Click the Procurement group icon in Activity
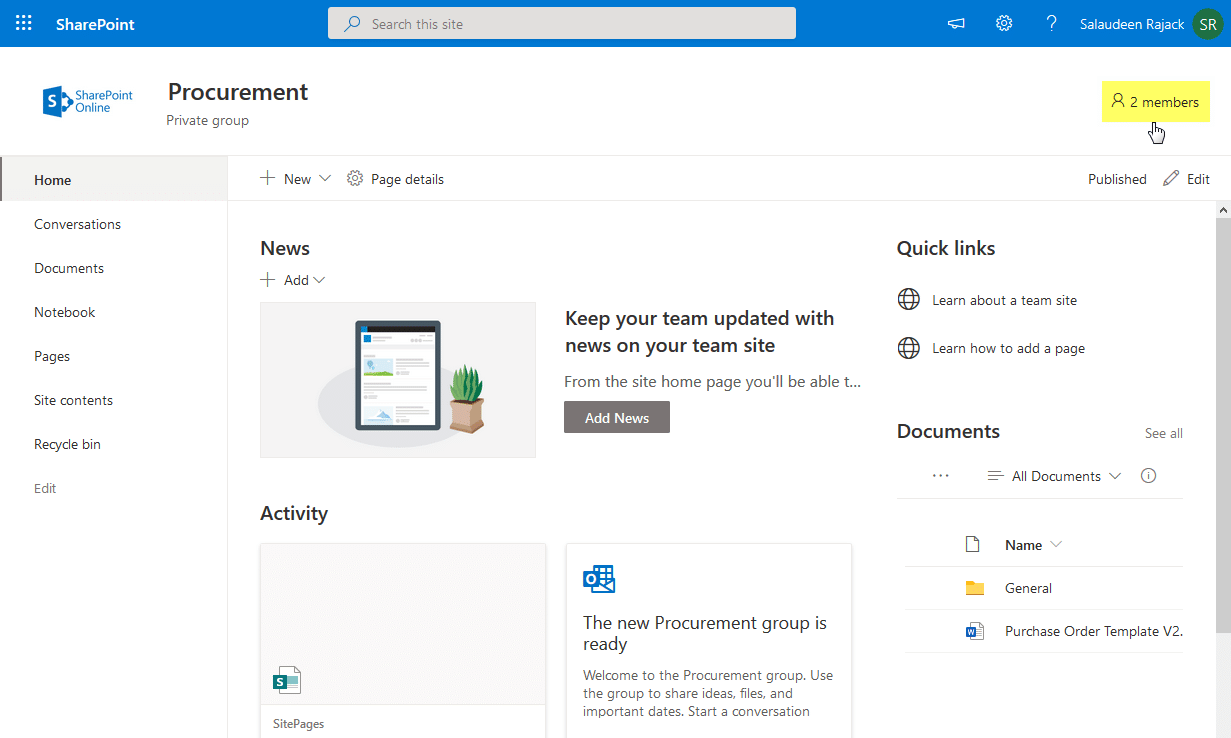 coord(599,579)
